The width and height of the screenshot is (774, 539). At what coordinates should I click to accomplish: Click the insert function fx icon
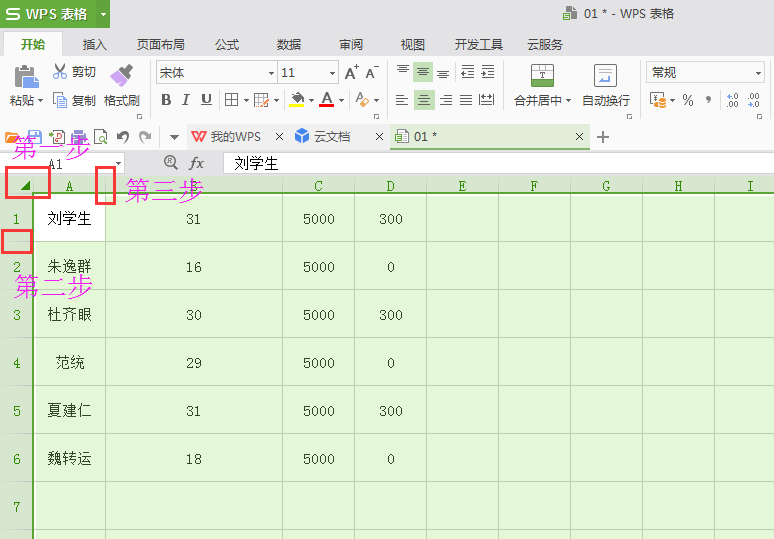tap(197, 163)
